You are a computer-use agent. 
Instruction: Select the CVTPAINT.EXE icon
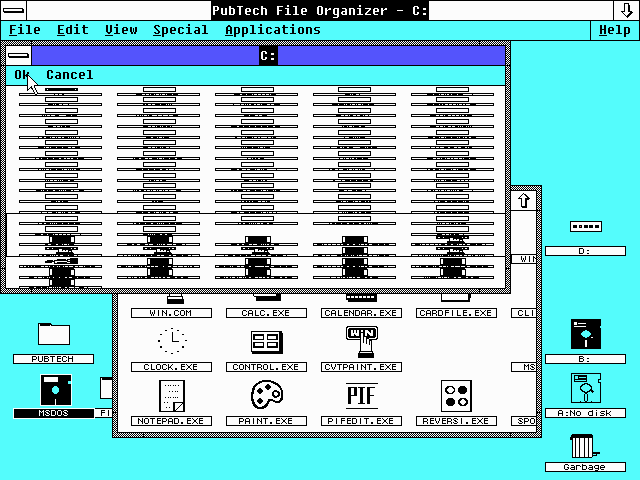click(362, 341)
